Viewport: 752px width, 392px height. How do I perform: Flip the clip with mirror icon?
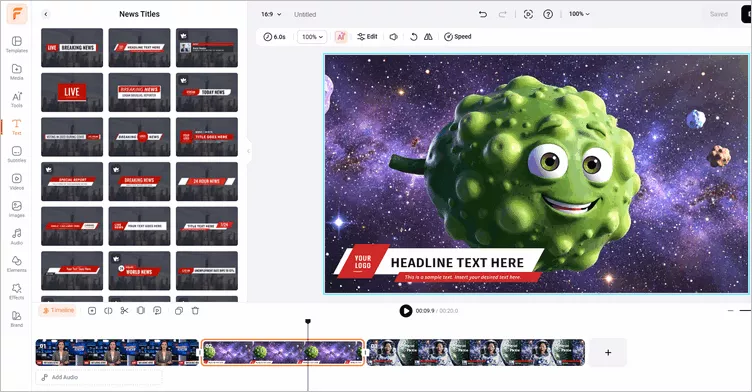tap(428, 37)
